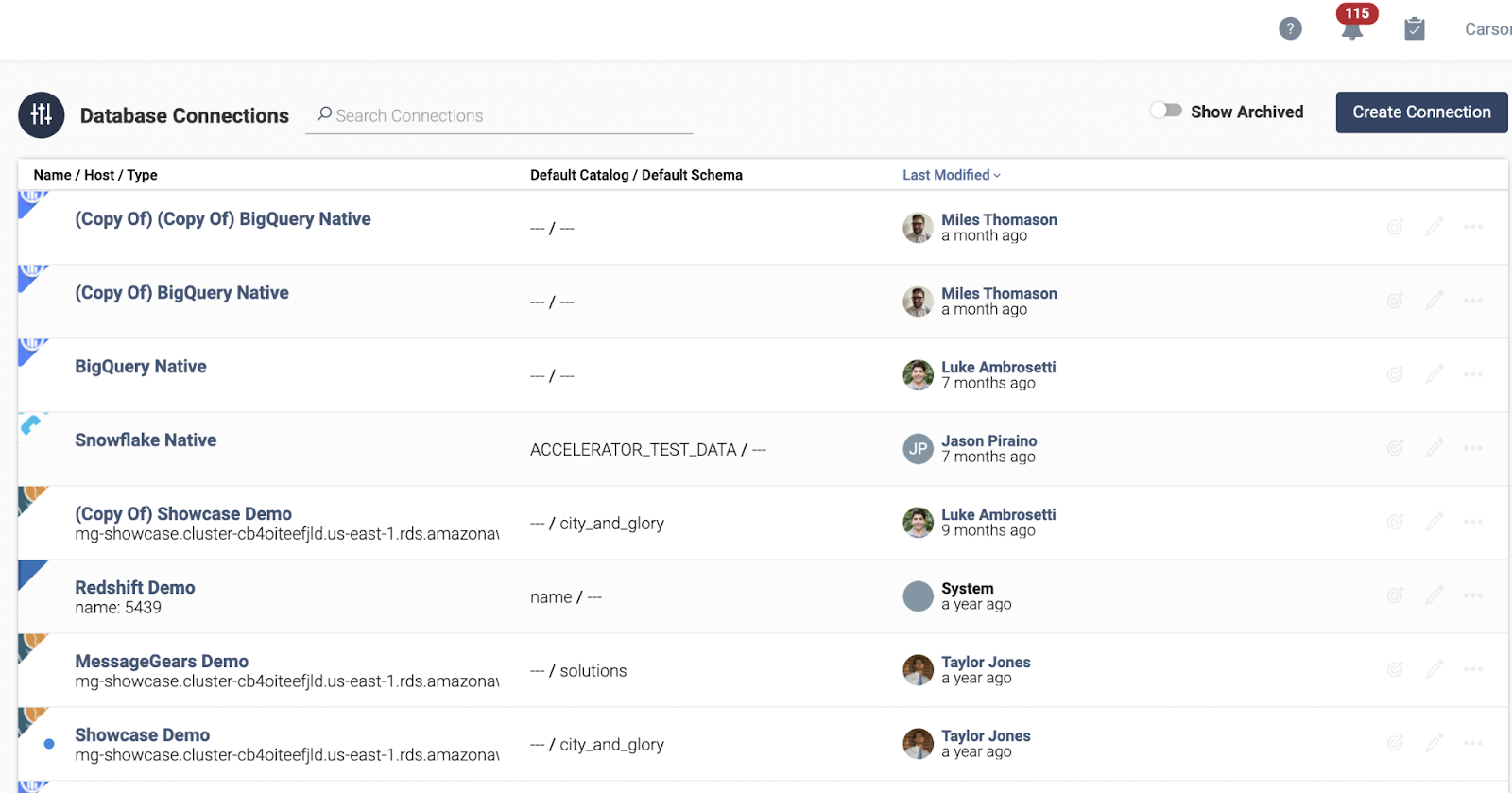Viewport: 1512px width, 793px height.
Task: Click pencil icon in Taylor Jones's Showcase Demo row
Action: click(x=1435, y=743)
